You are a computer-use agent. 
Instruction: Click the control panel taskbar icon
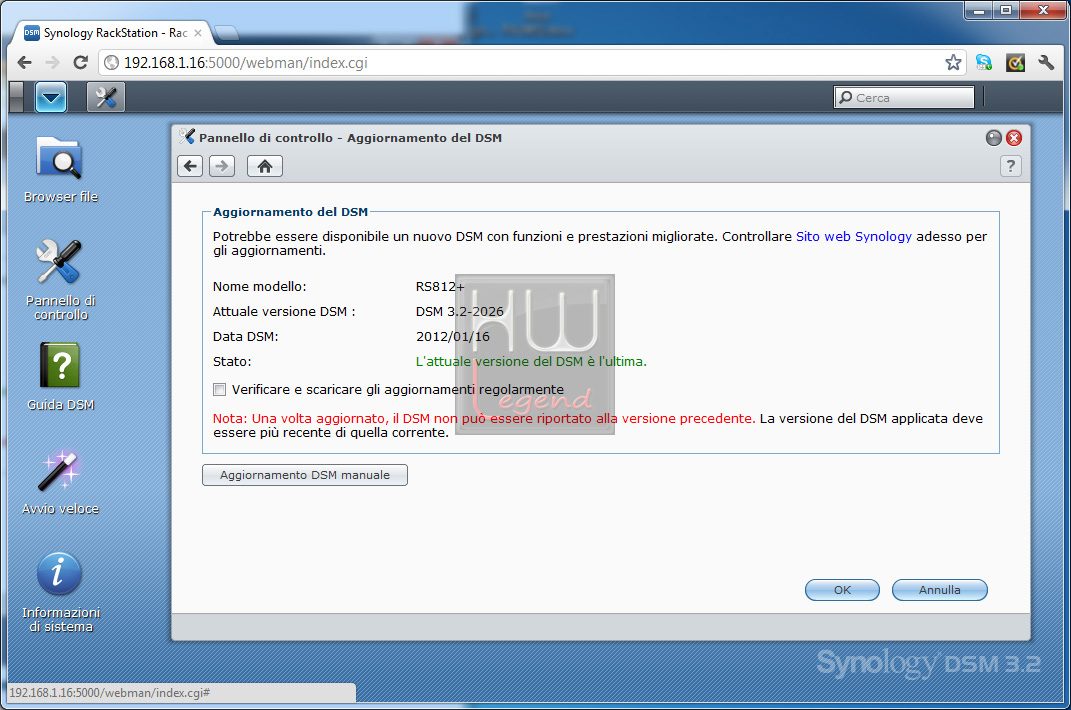pyautogui.click(x=106, y=97)
